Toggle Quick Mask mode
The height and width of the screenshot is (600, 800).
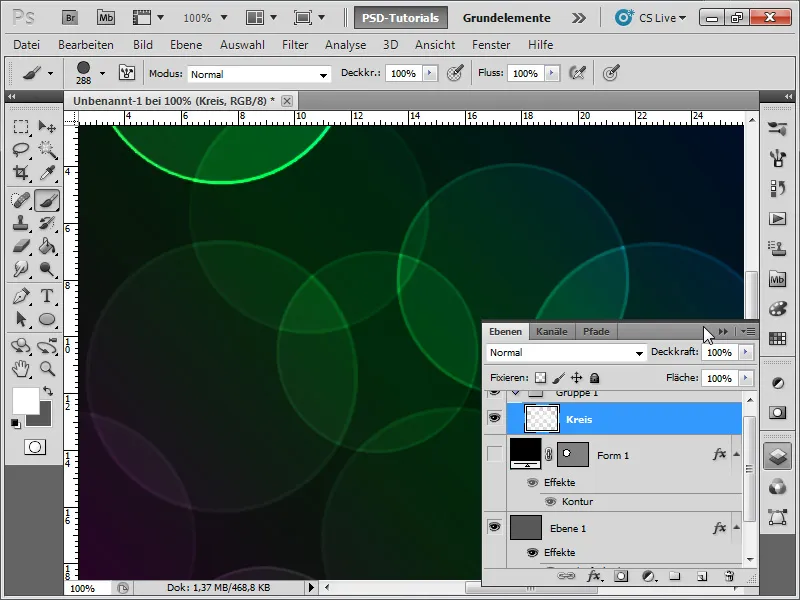[35, 447]
